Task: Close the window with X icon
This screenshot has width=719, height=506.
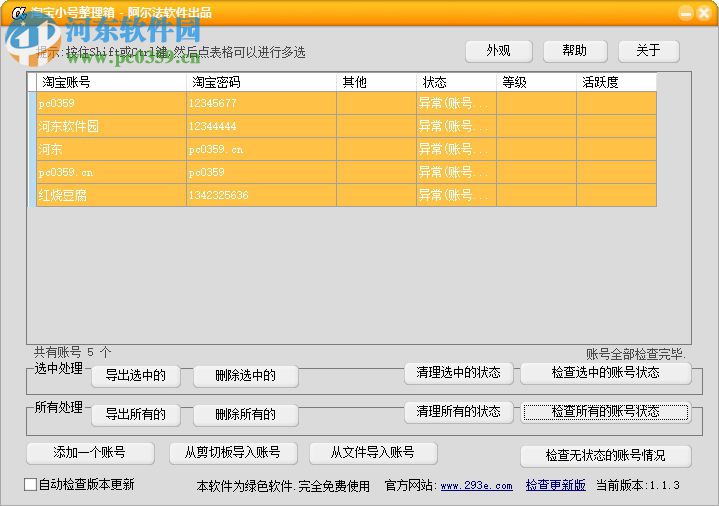Action: click(703, 13)
